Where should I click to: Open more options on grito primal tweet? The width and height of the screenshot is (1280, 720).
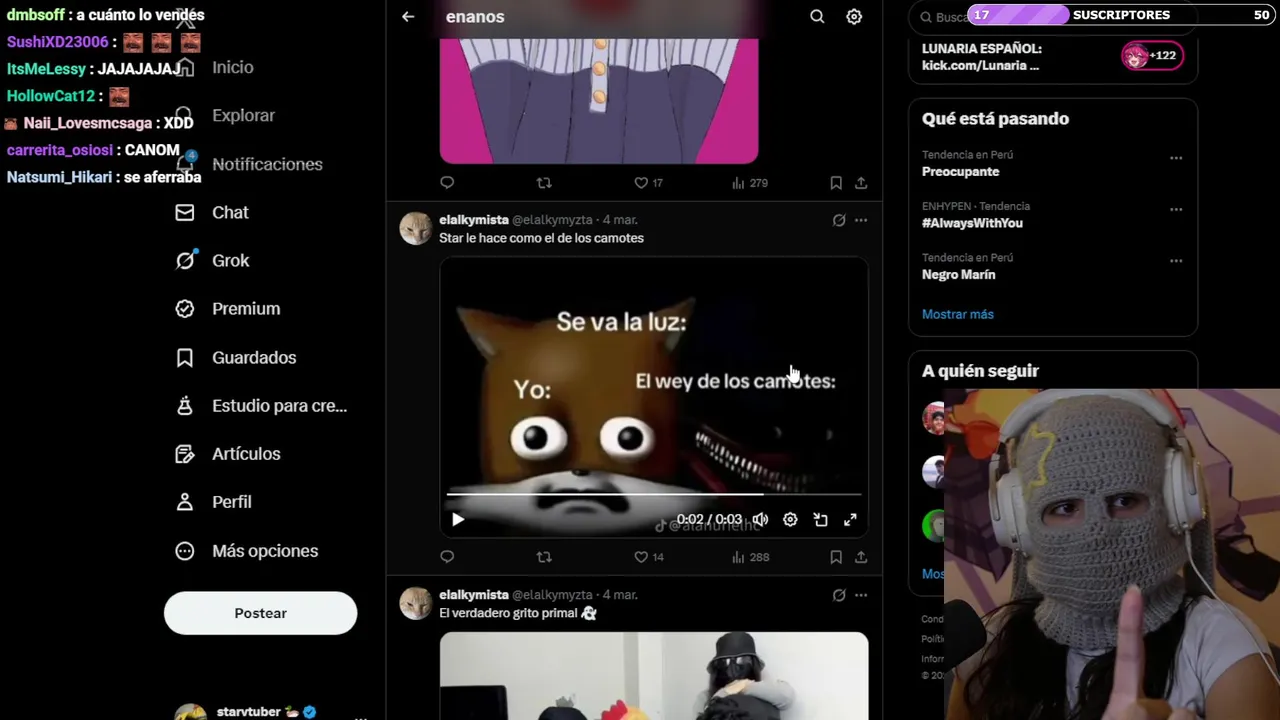pyautogui.click(x=861, y=595)
